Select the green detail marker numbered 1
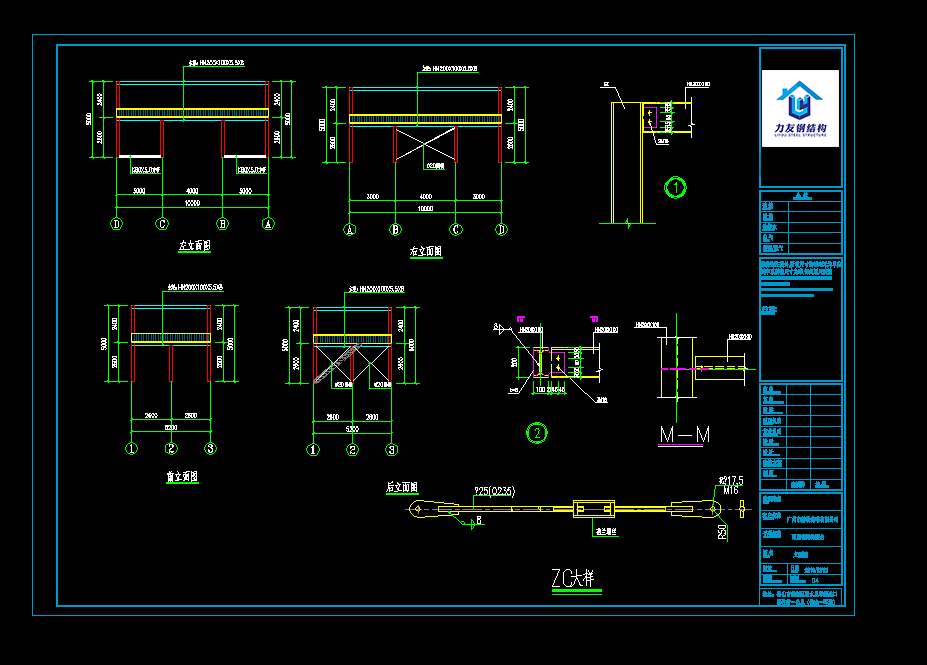927x665 pixels. coord(676,187)
